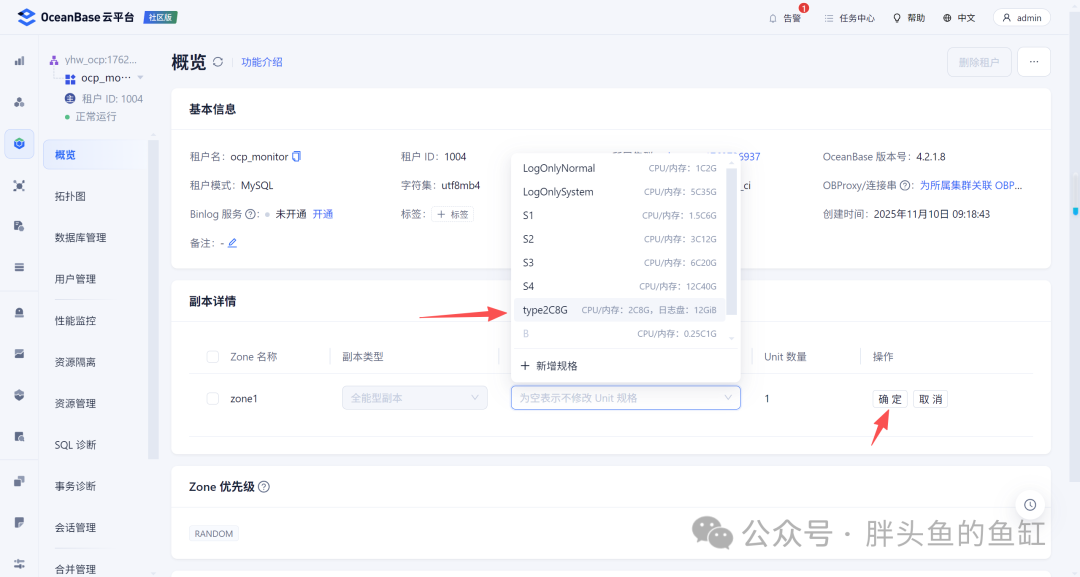This screenshot has width=1080, height=577.
Task: Go to 拓扑图 in side menu
Action: coord(70,196)
